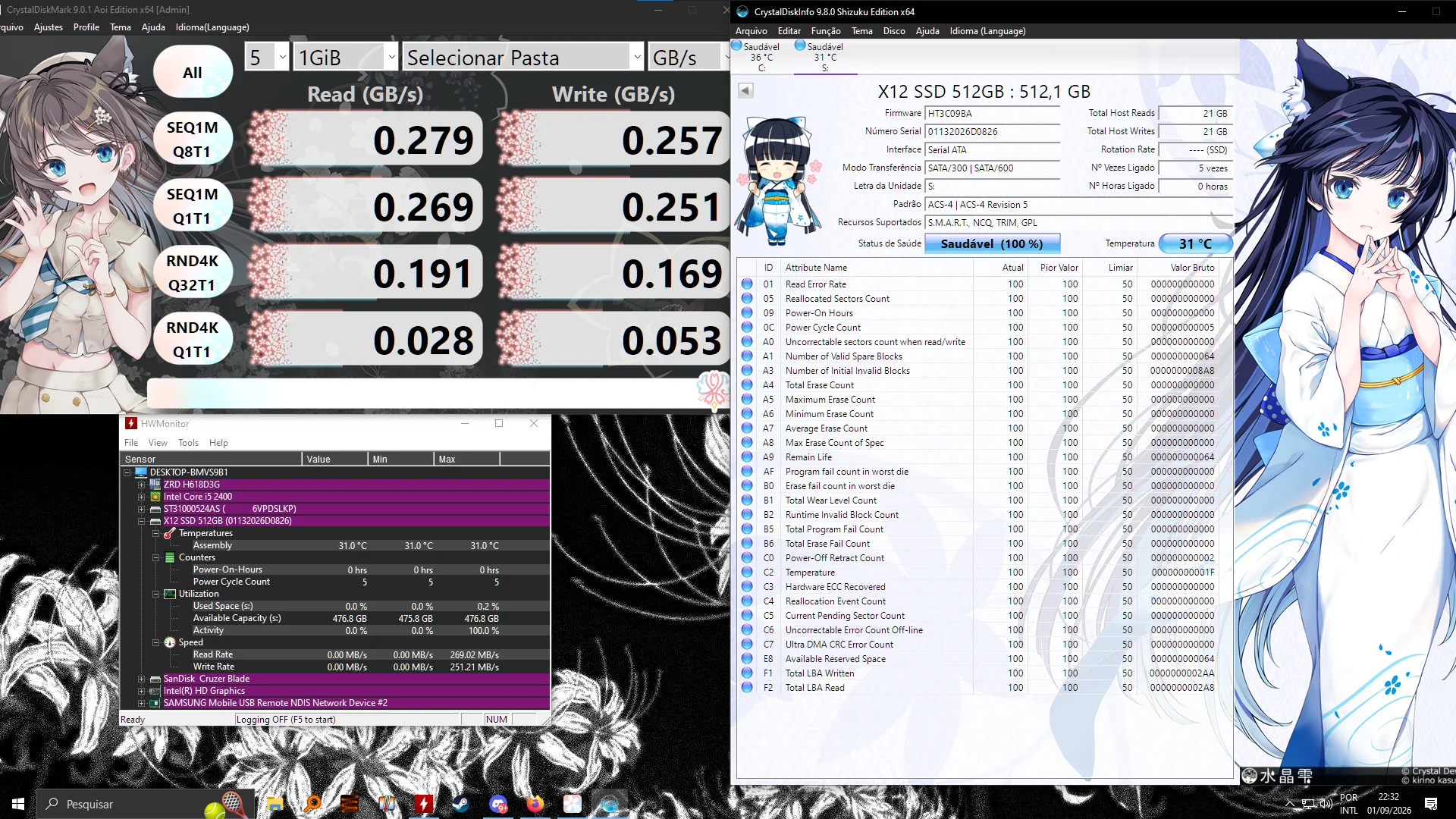The width and height of the screenshot is (1456, 819).
Task: Click the 31 °C temperature button
Action: (1195, 243)
